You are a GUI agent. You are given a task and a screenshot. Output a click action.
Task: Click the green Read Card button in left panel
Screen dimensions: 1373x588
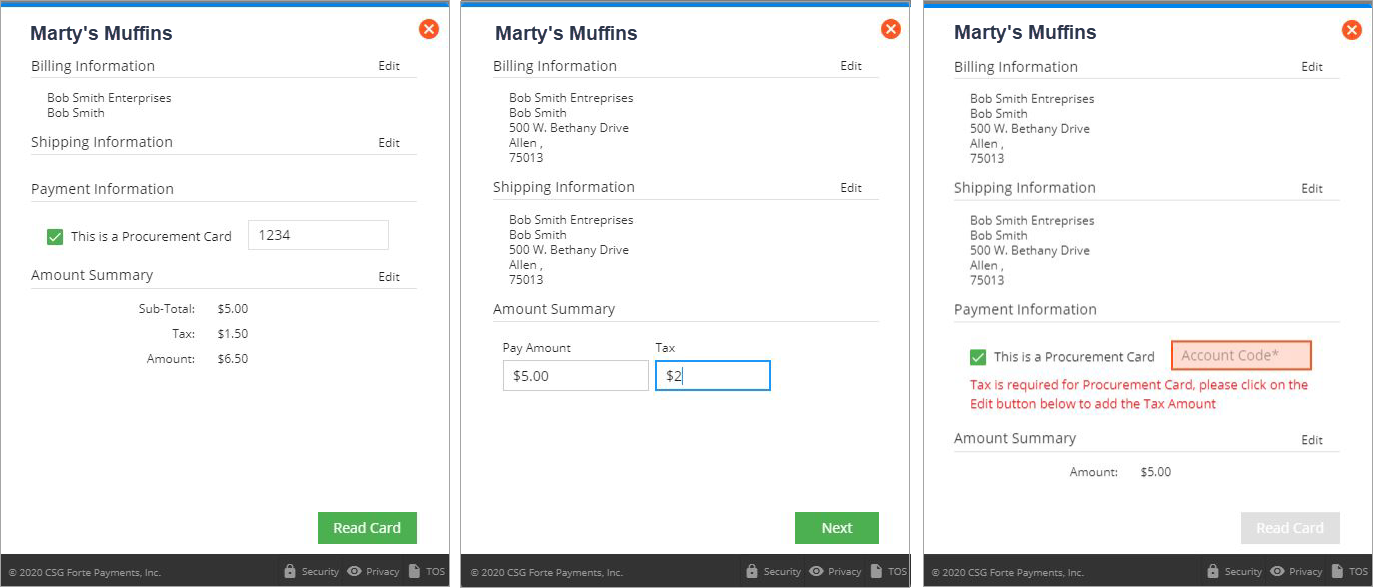coord(367,528)
